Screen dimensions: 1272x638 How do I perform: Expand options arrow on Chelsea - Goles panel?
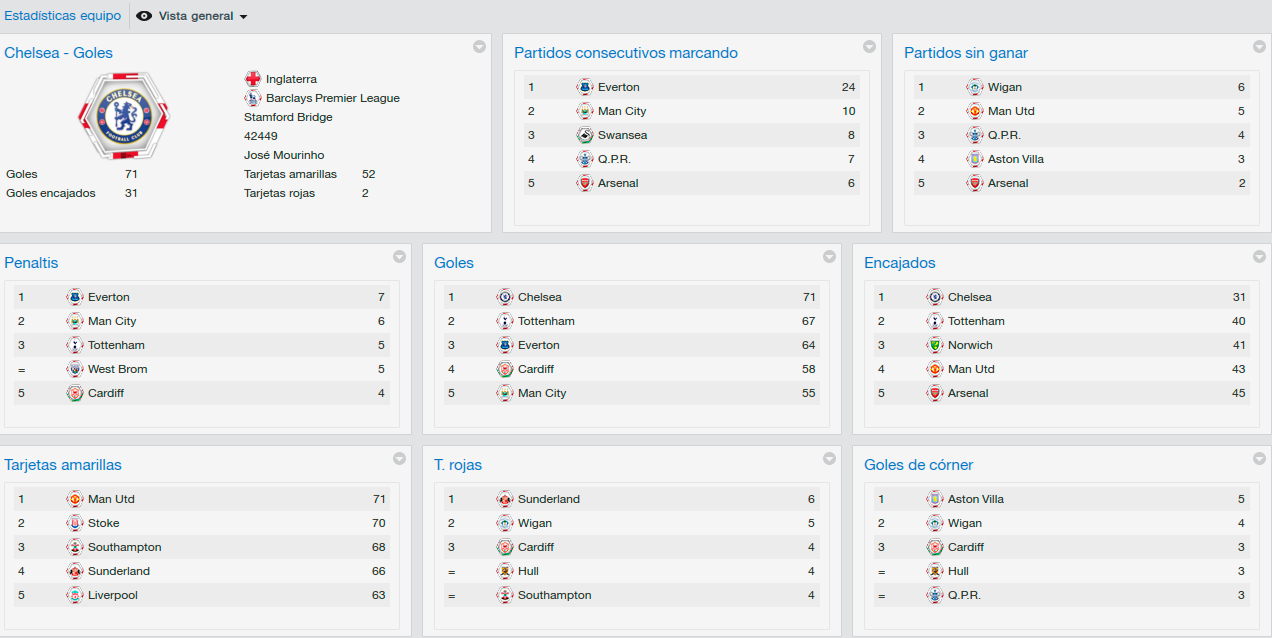[479, 47]
